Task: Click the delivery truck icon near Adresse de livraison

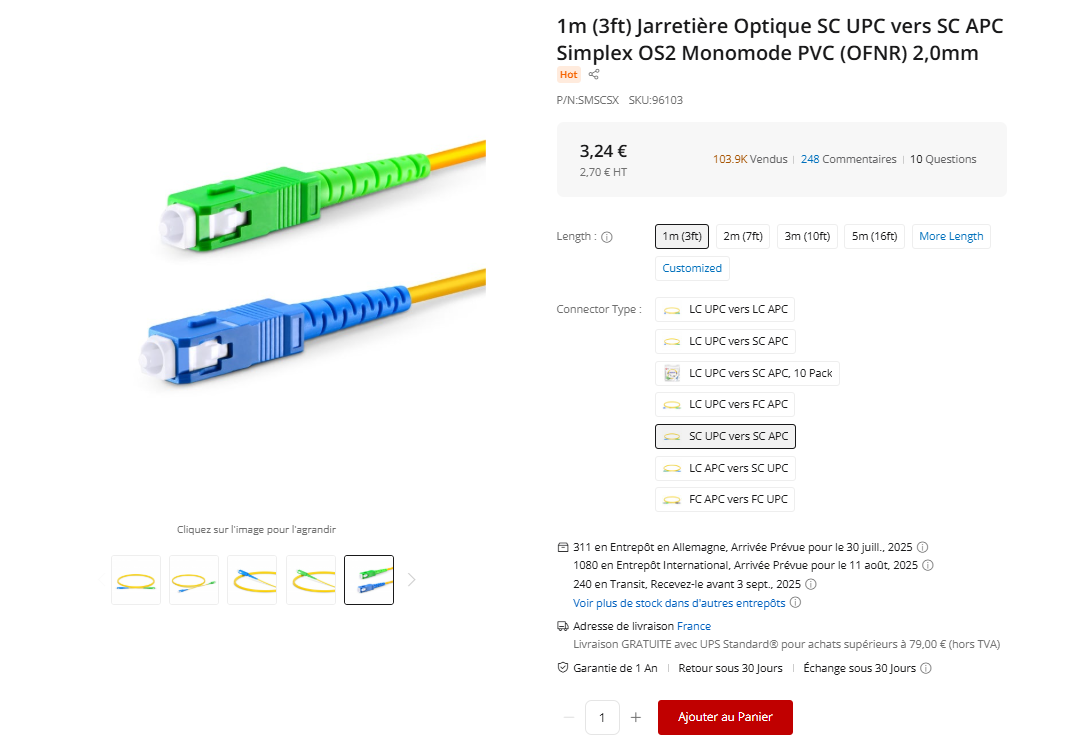Action: (561, 625)
